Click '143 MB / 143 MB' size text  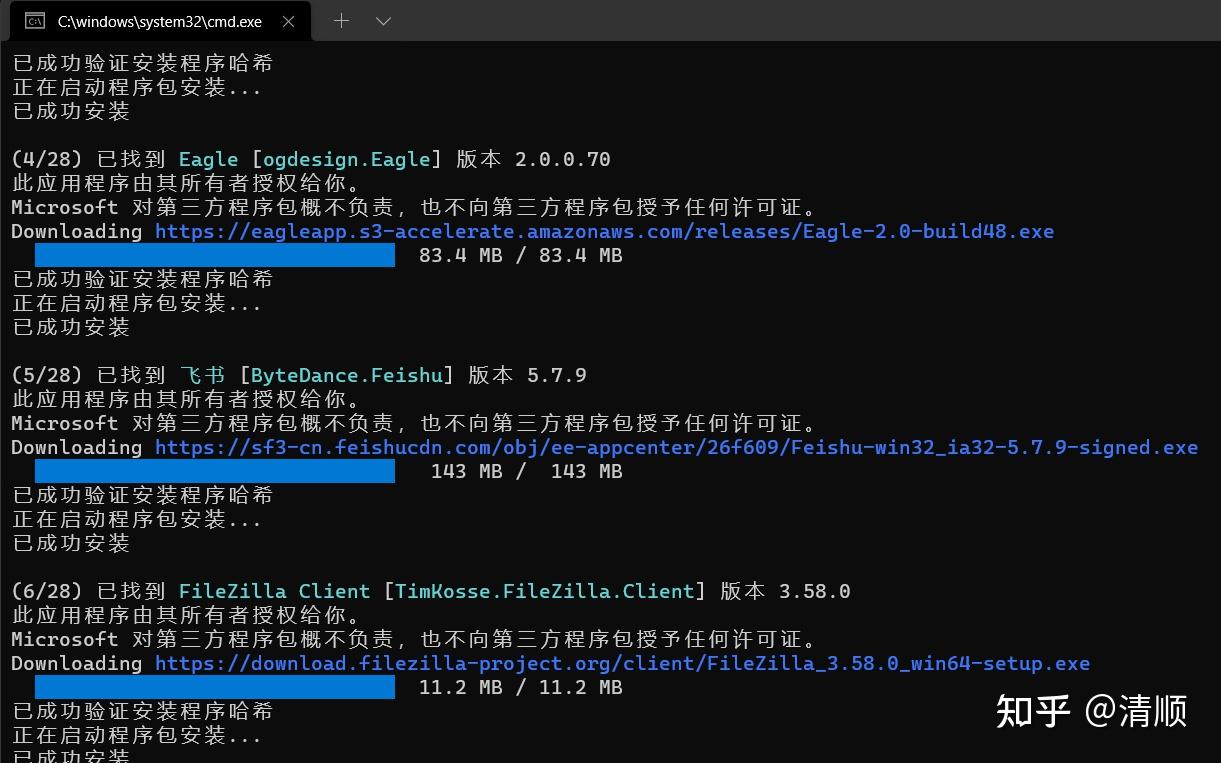527,471
